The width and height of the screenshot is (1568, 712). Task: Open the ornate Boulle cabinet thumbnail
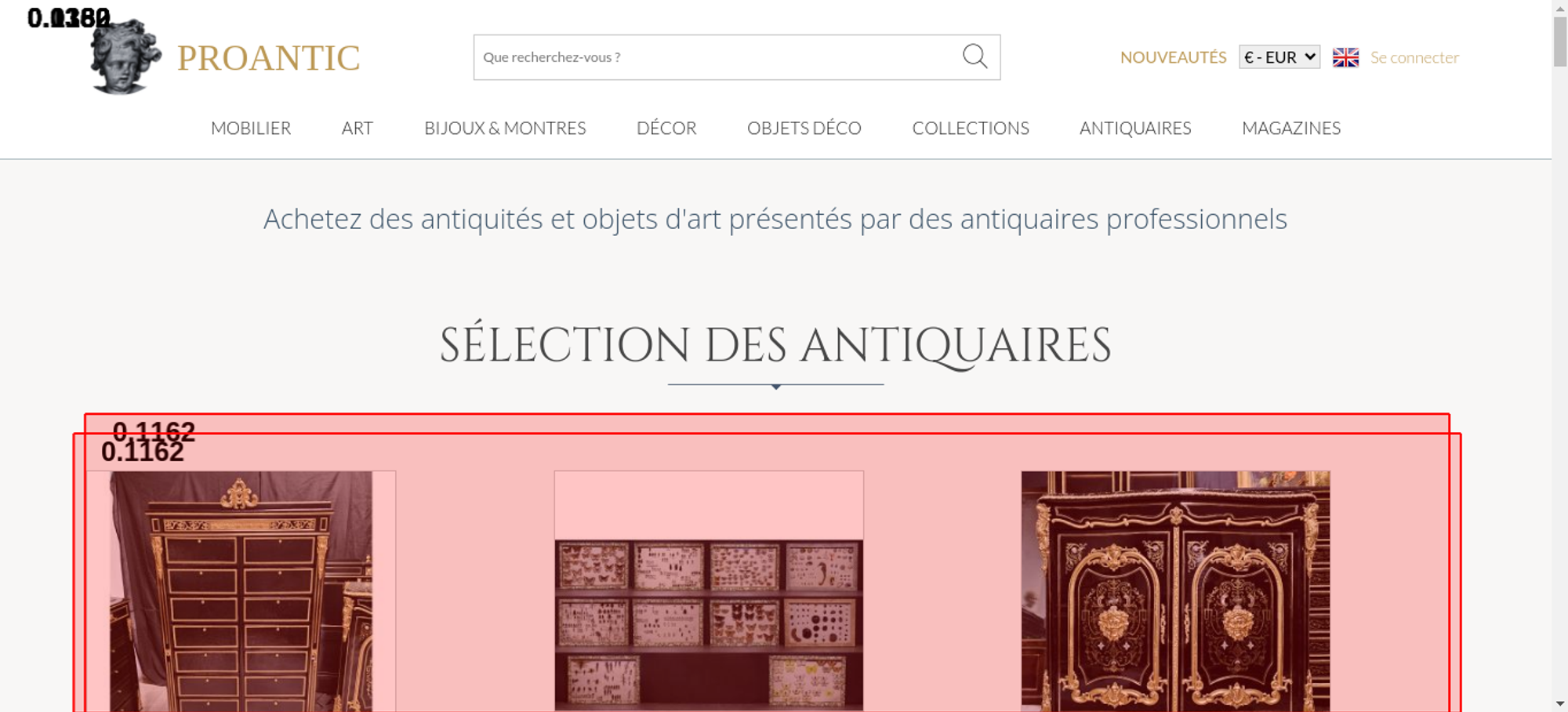coord(1175,591)
